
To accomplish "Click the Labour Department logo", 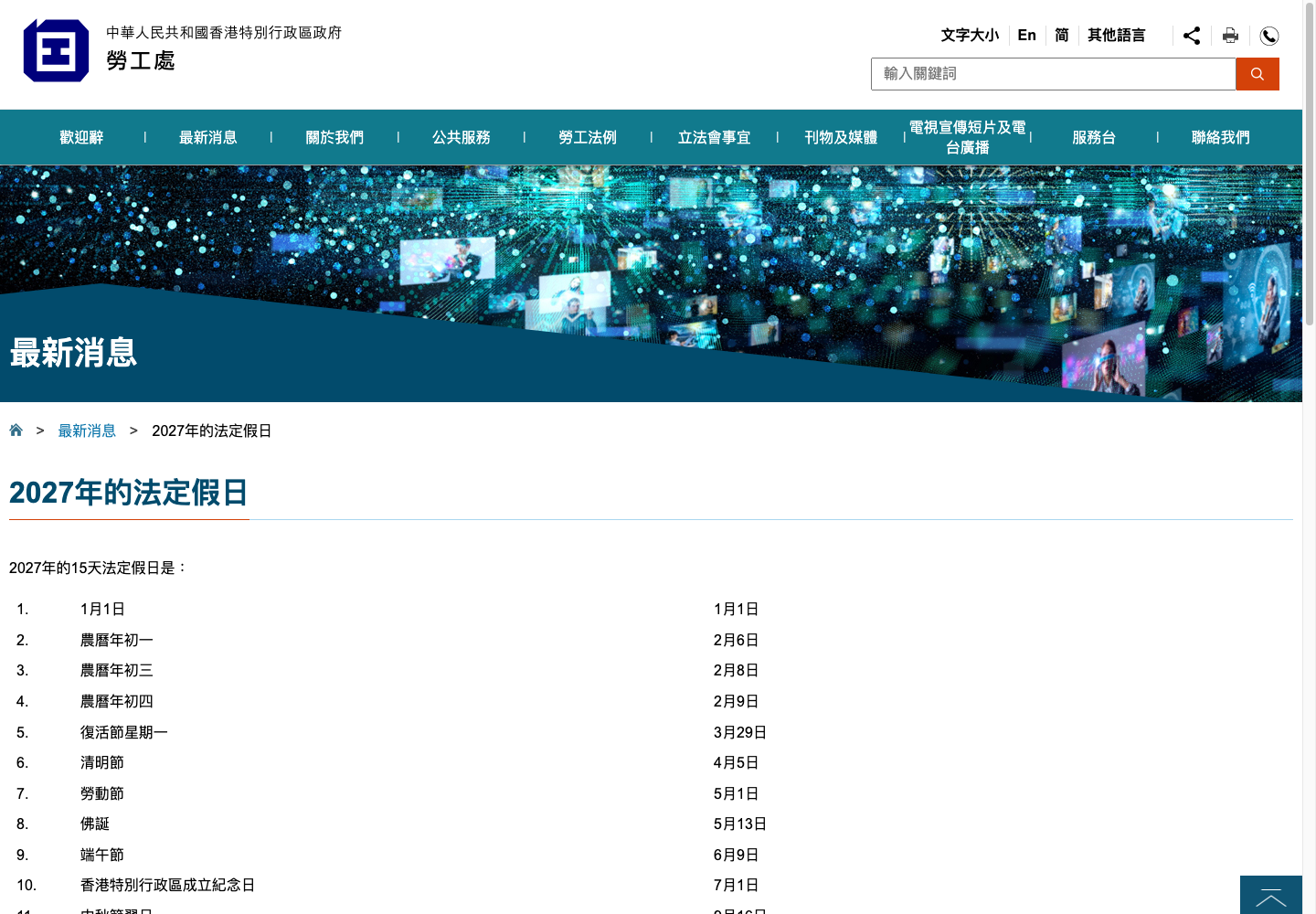I will click(x=56, y=50).
